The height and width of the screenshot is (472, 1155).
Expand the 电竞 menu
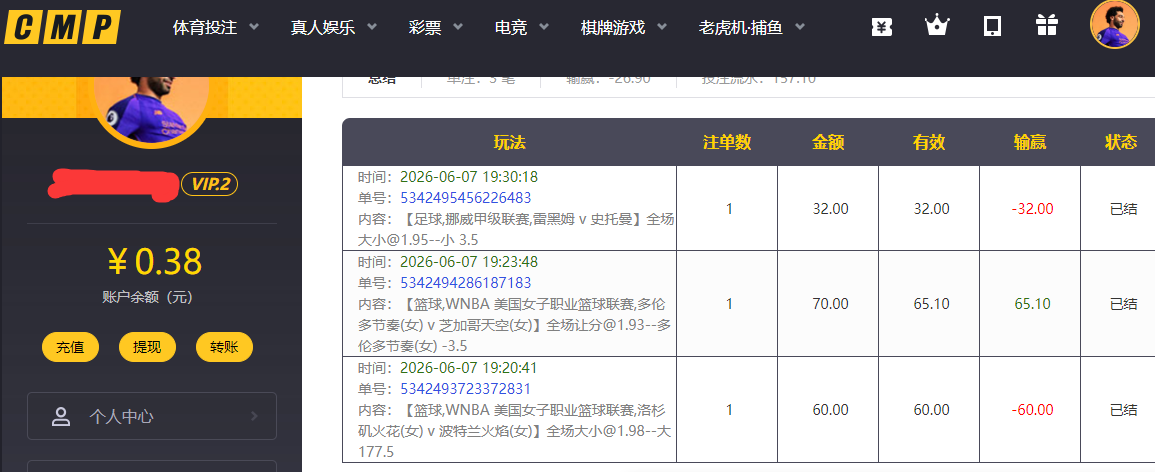(522, 28)
